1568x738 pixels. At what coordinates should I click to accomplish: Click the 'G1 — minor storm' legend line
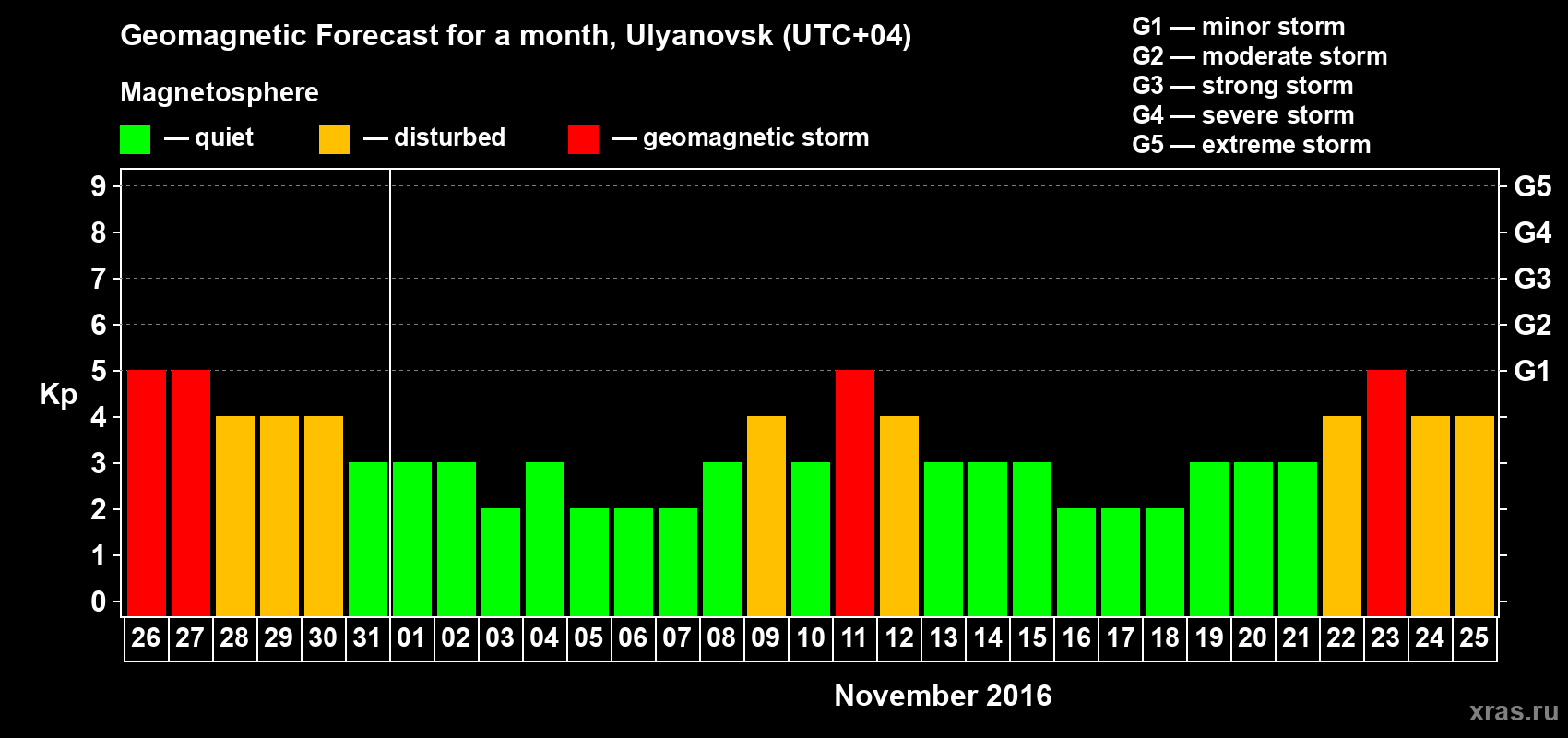(1239, 27)
